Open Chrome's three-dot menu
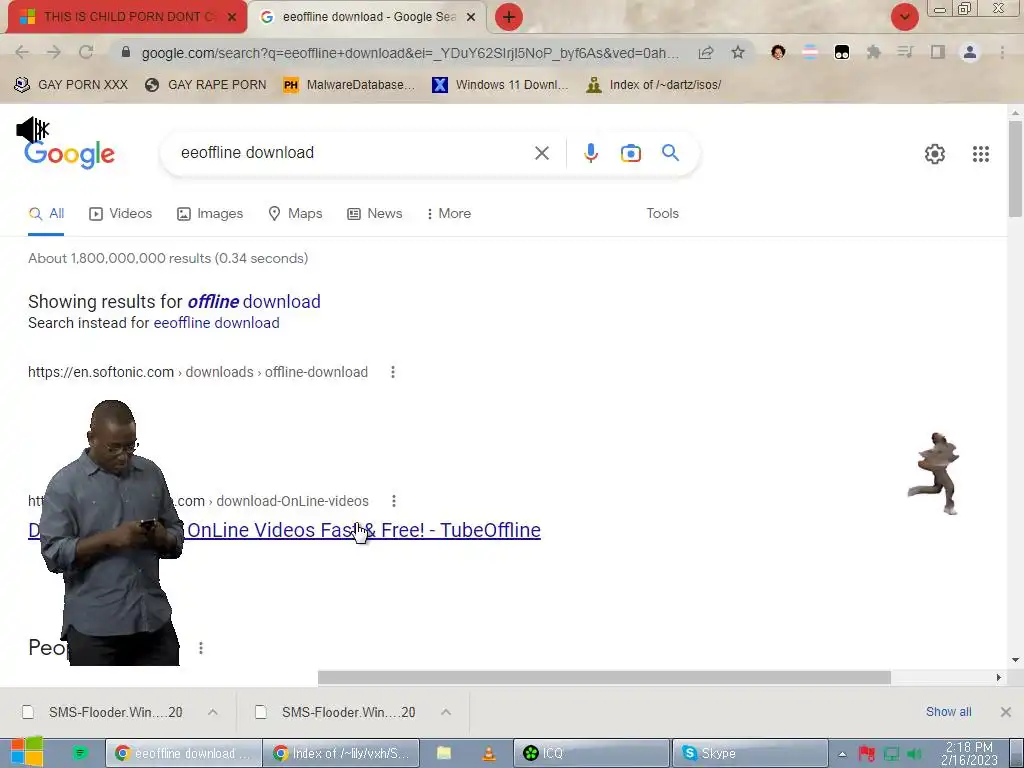1024x768 pixels. (1002, 52)
